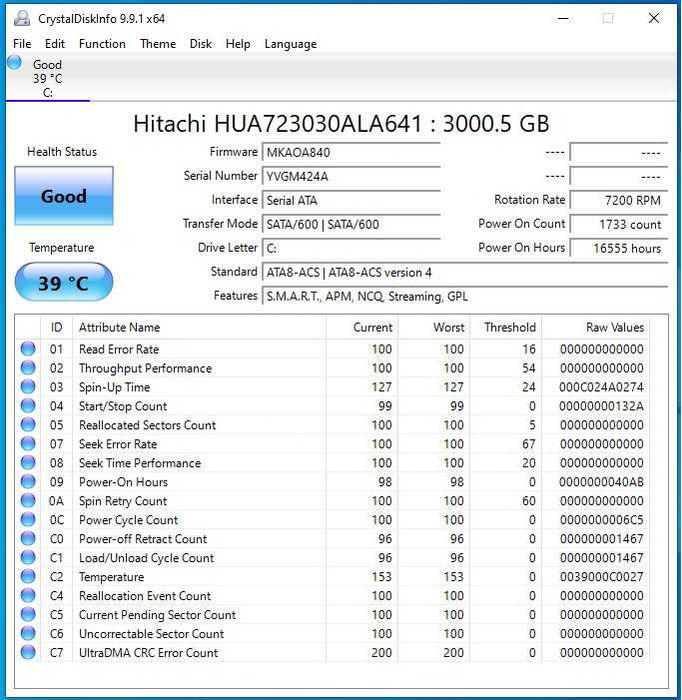Click the Serial Number field YVGM424A

pyautogui.click(x=351, y=176)
